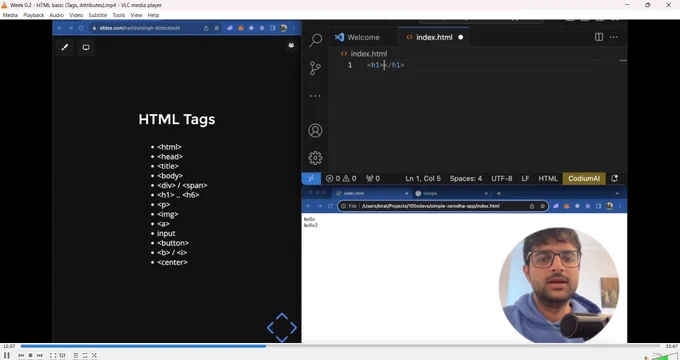This screenshot has height=360, width=680.
Task: Open the VS Code remote window indicator
Action: click(311, 178)
